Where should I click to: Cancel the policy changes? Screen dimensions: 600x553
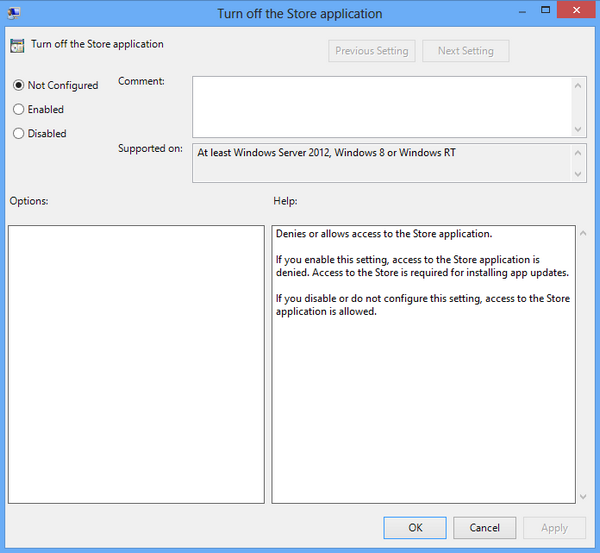point(485,528)
